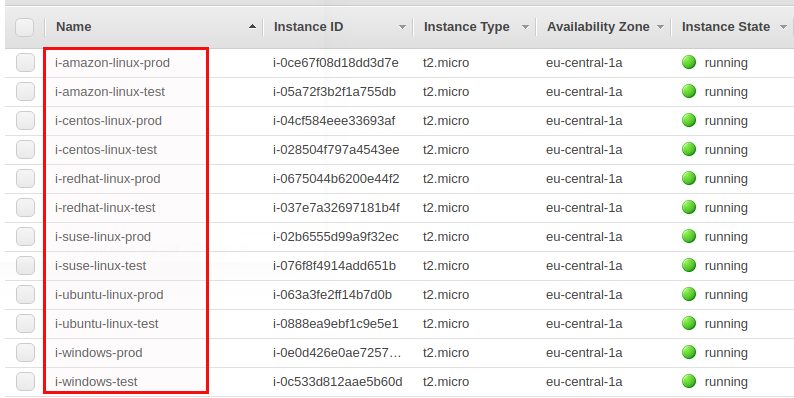The image size is (794, 398).
Task: Click the Instance Type column header
Action: tap(466, 27)
